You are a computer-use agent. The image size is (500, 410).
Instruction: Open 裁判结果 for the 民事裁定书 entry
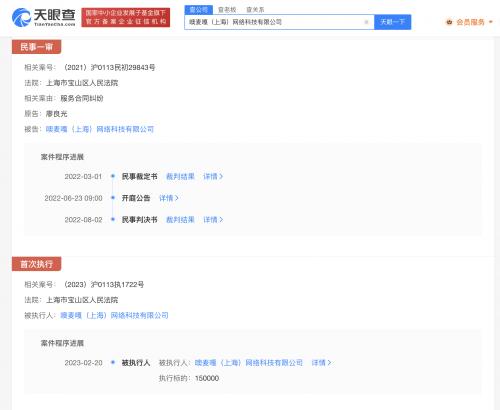[x=180, y=176]
